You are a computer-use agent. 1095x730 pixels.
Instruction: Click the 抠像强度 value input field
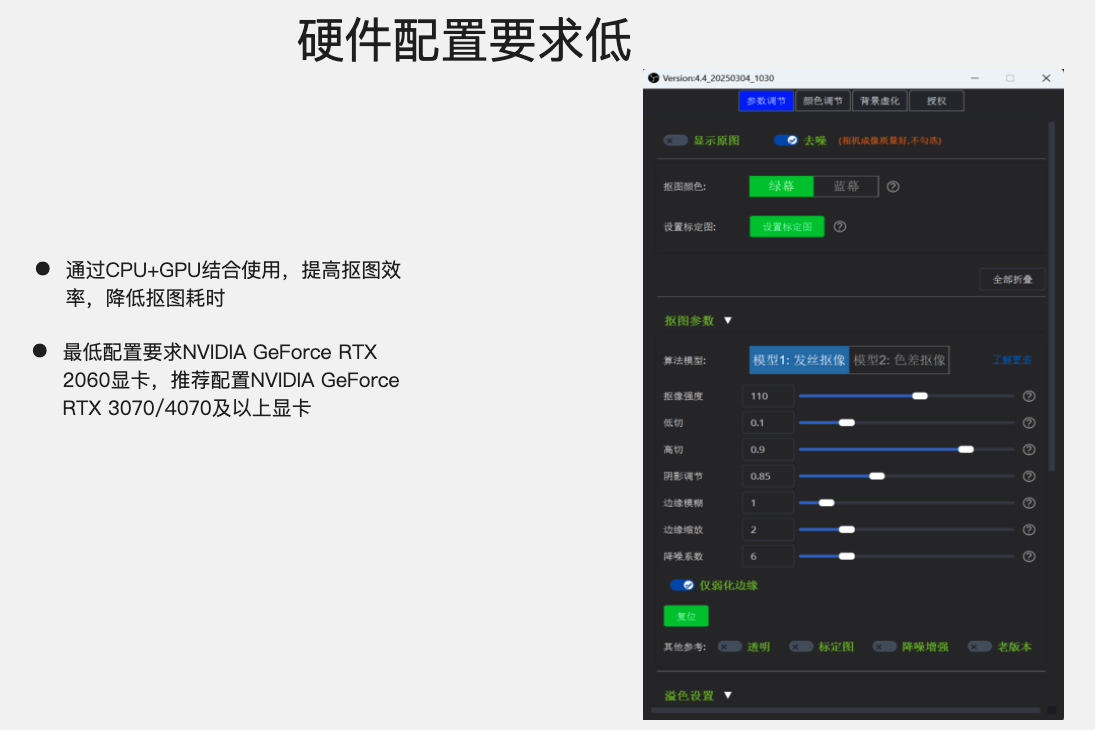[x=768, y=396]
